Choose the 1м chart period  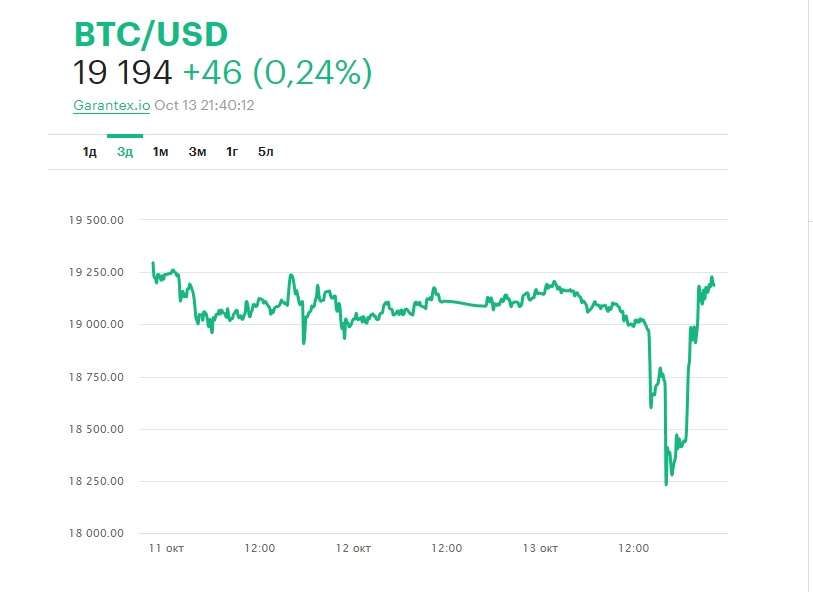[x=160, y=152]
